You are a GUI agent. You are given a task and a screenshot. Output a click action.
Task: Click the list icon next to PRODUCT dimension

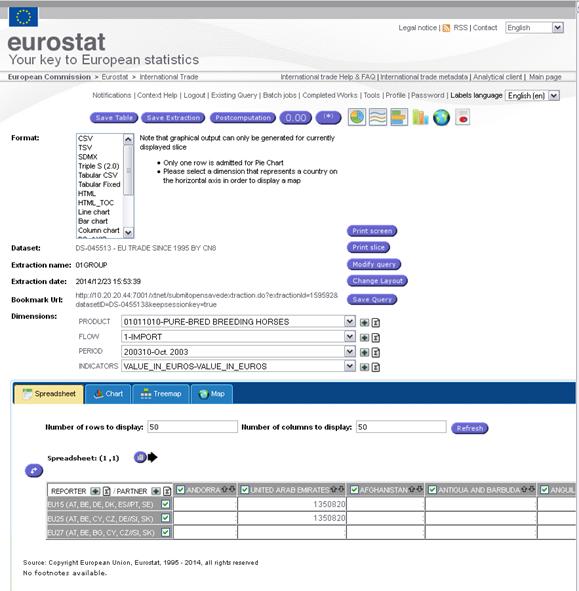375,322
